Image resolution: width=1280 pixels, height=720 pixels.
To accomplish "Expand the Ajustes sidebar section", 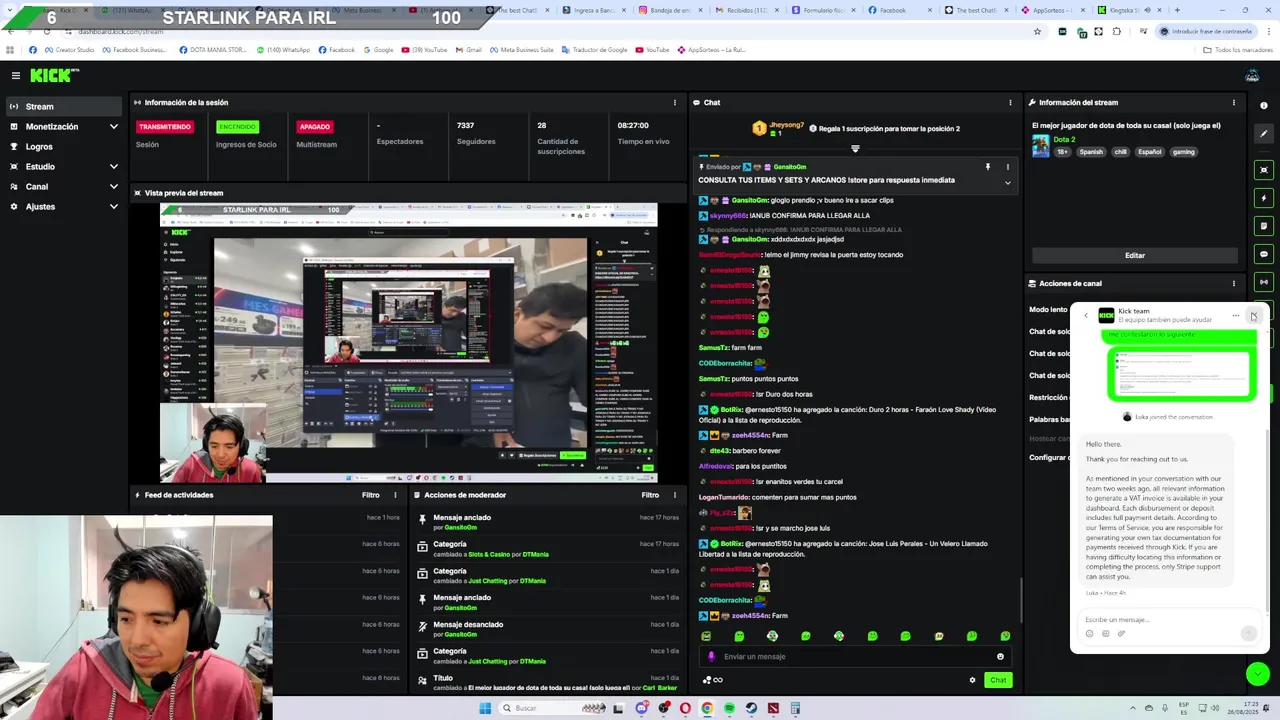I will 64,206.
